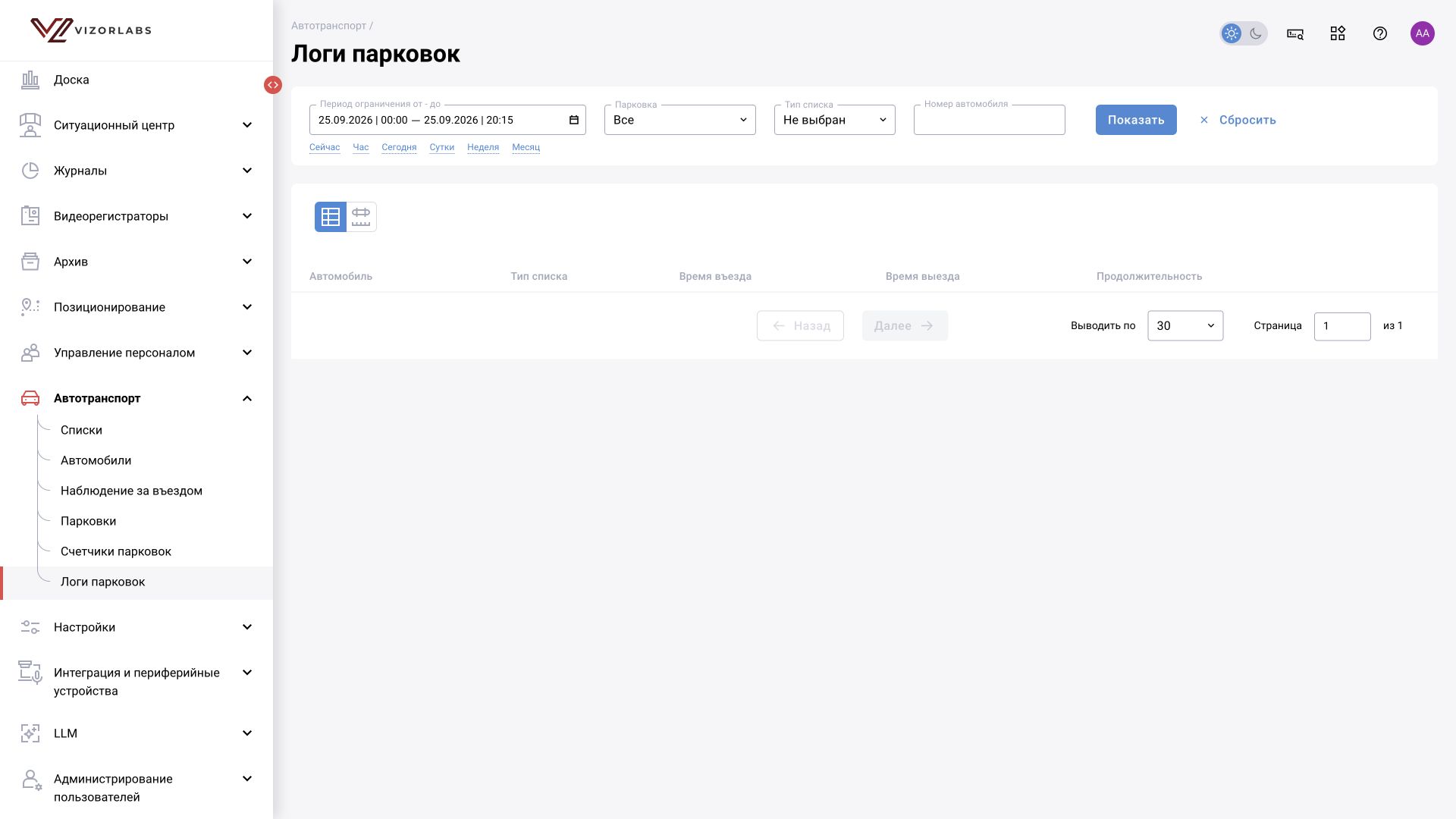Click the Автотранспорт breadcrumb
The width and height of the screenshot is (1456, 819).
328,26
